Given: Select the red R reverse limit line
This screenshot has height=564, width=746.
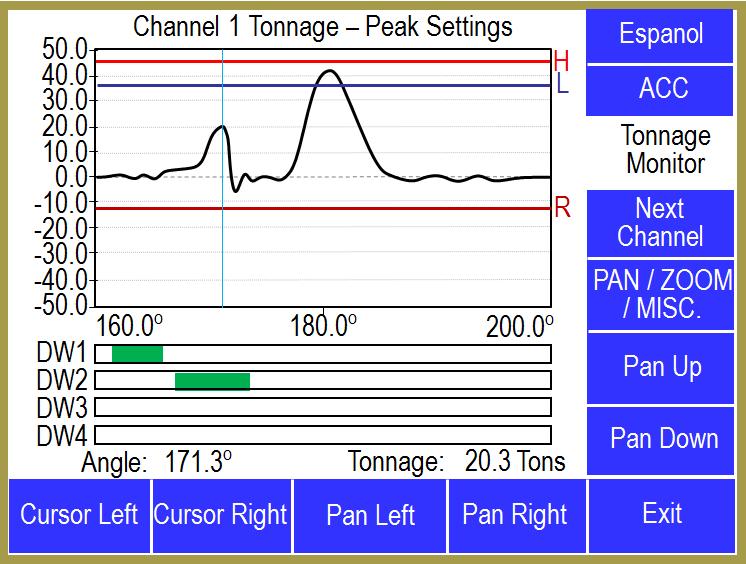Looking at the screenshot, I should point(400,208).
